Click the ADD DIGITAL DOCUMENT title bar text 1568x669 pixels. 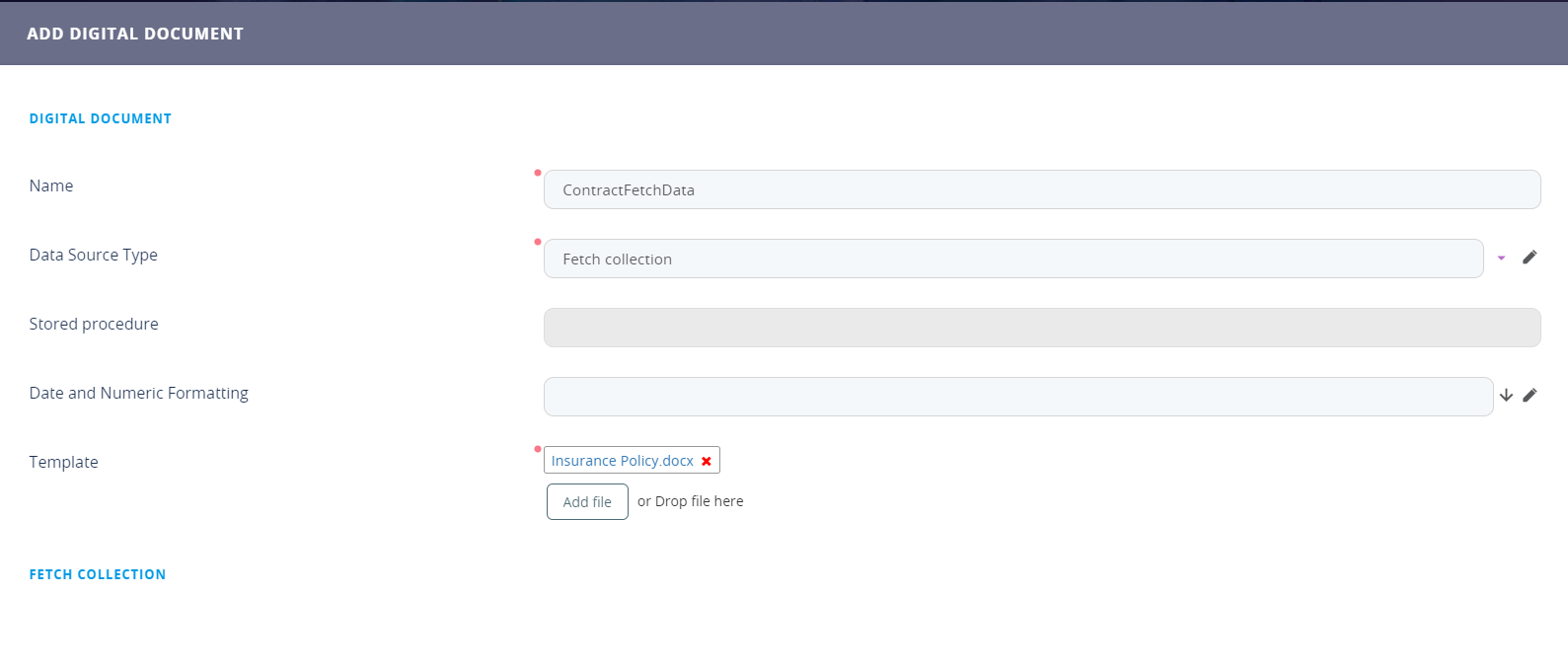pos(135,34)
